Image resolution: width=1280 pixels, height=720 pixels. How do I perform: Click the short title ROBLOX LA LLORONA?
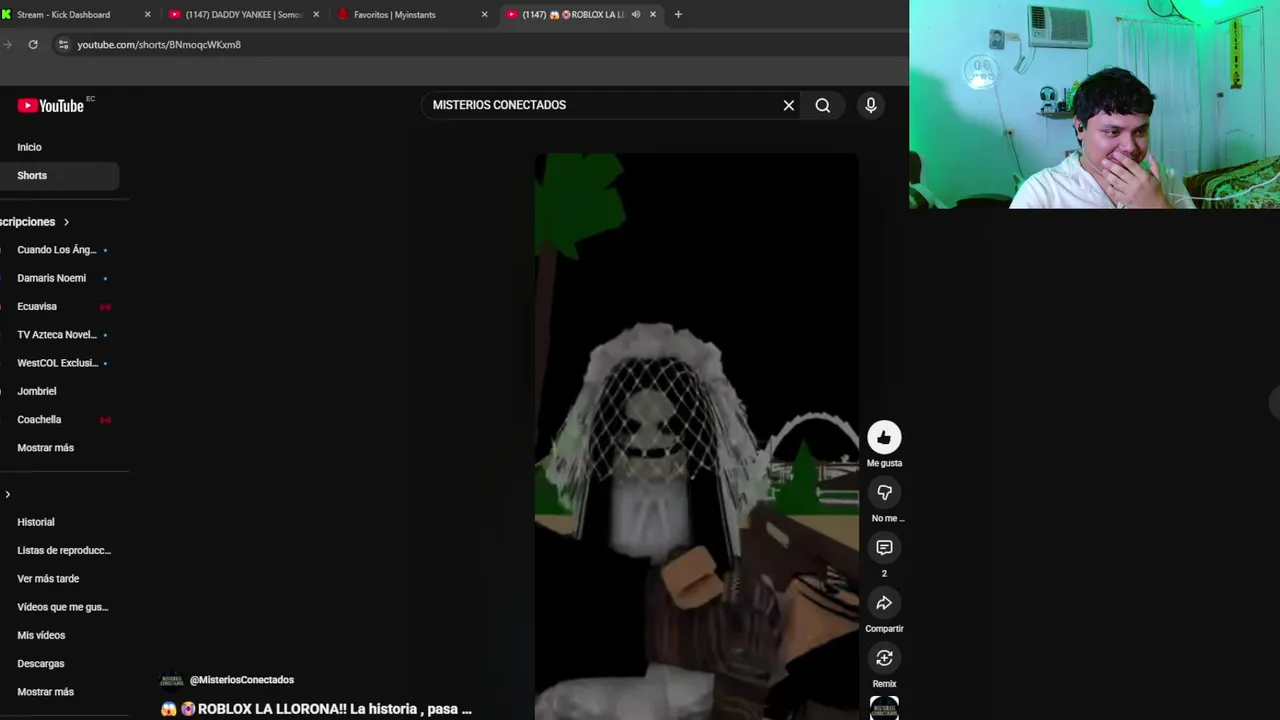click(x=316, y=709)
